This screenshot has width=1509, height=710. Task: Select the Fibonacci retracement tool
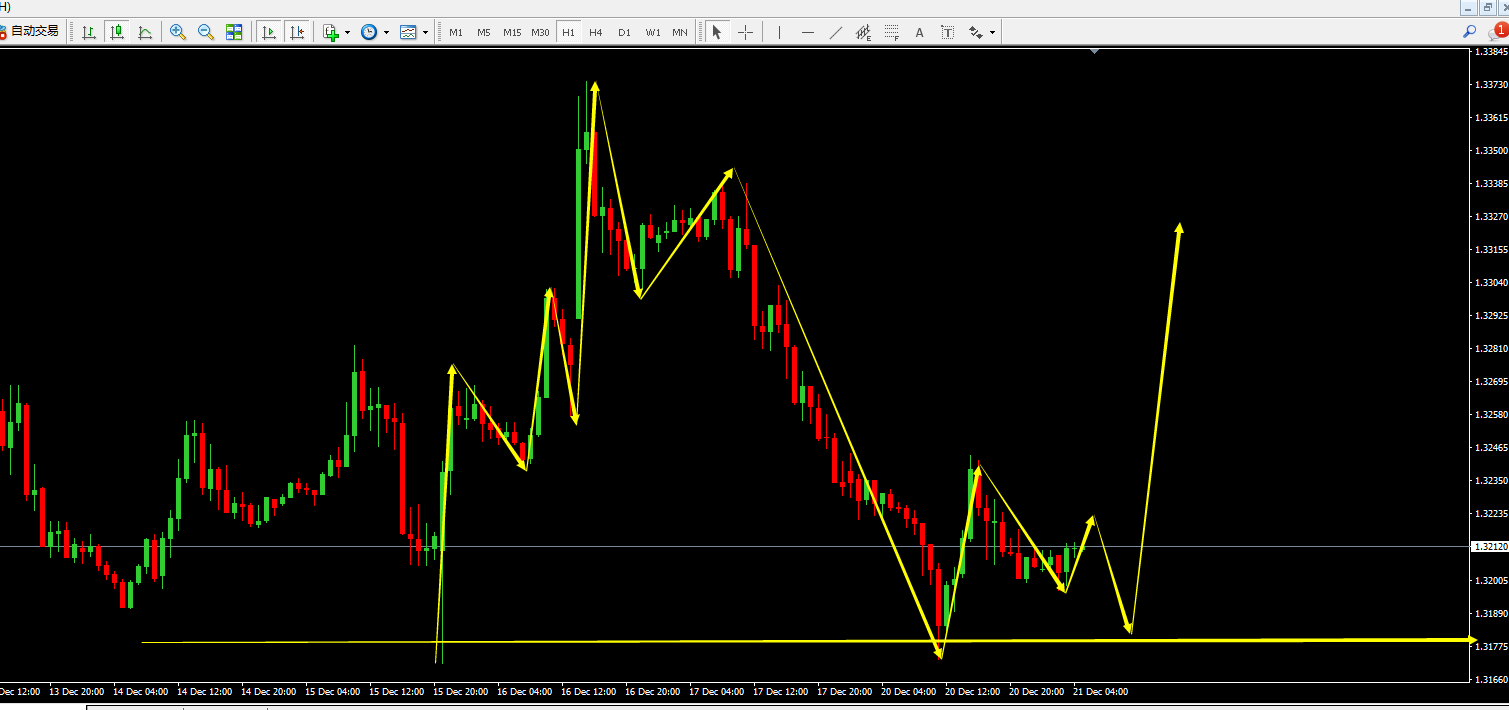[892, 32]
